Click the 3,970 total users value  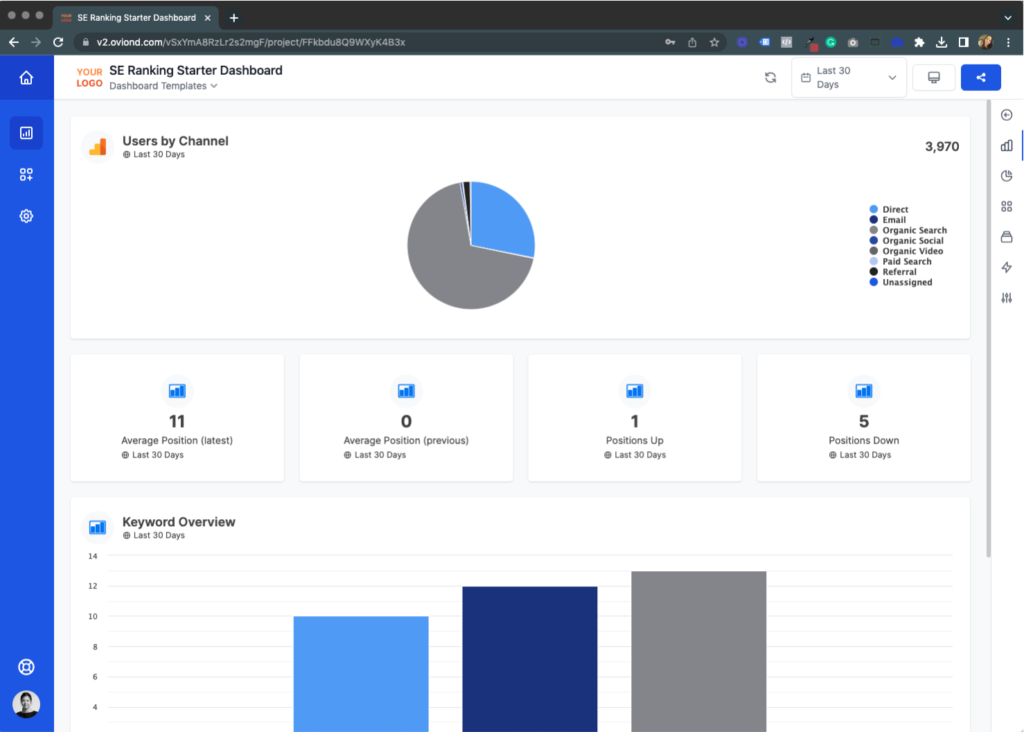pyautogui.click(x=942, y=147)
